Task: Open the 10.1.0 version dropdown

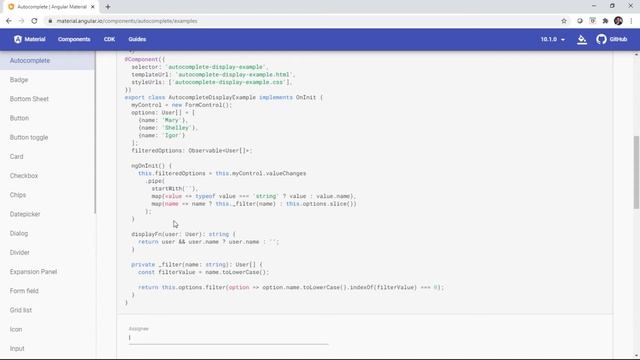Action: (553, 39)
